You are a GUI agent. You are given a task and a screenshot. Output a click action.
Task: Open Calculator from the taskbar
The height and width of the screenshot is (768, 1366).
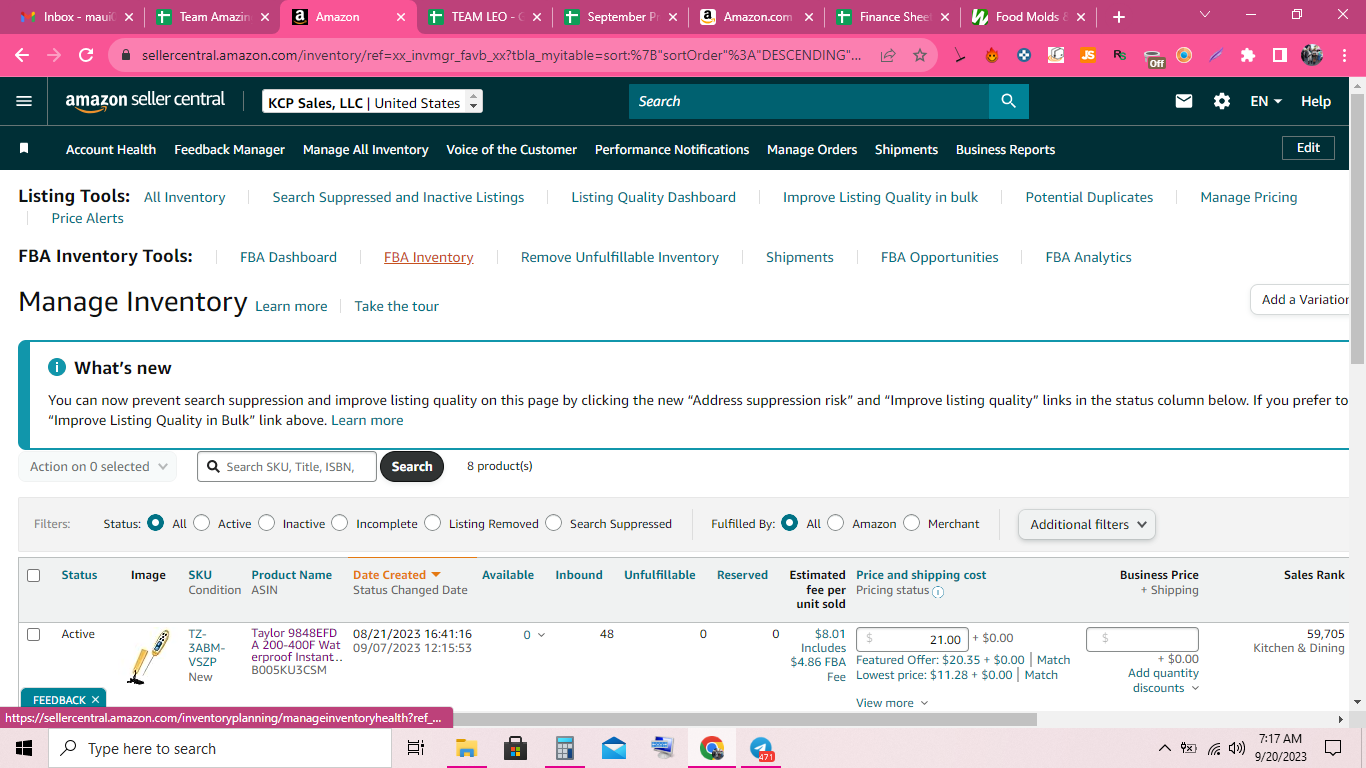point(565,748)
